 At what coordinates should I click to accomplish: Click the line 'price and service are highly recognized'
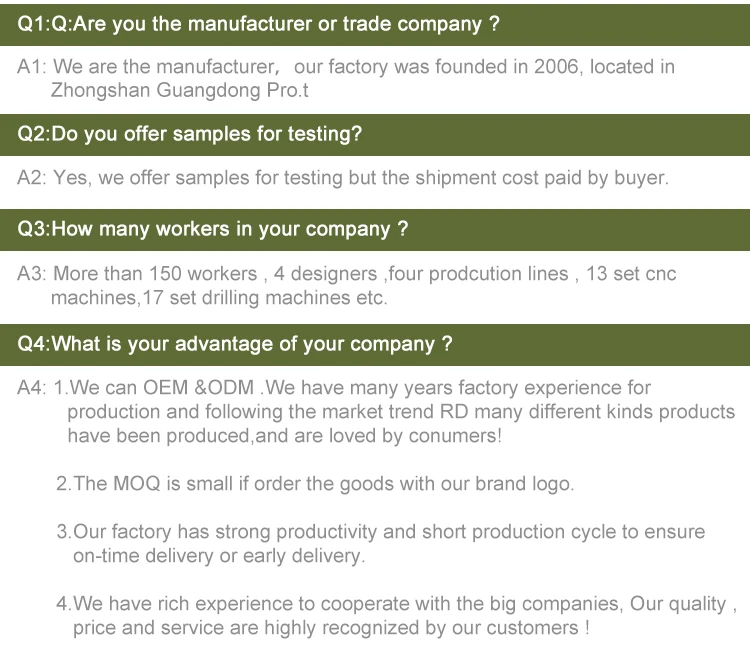tap(331, 628)
